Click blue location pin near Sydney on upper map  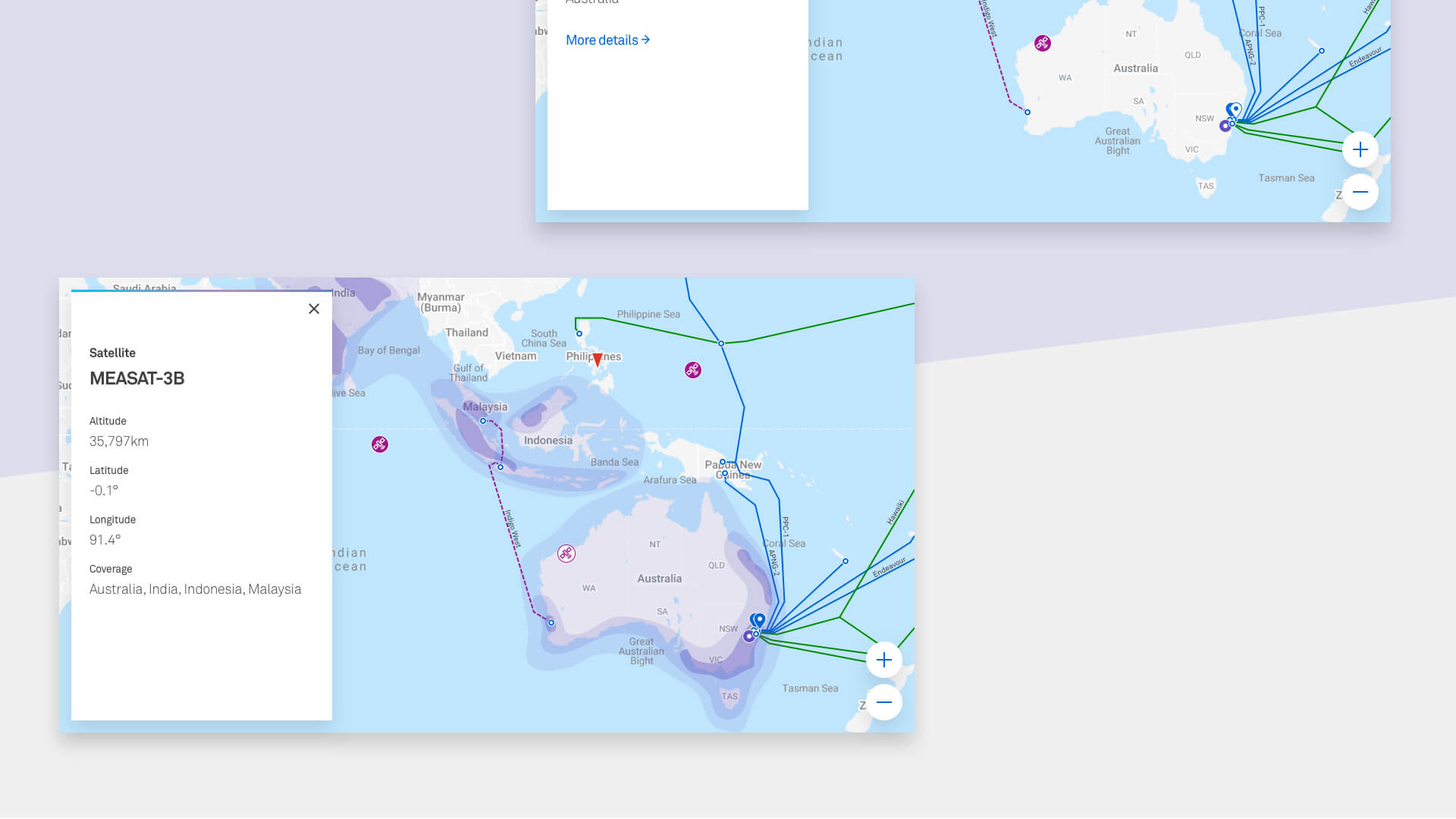(x=1236, y=110)
